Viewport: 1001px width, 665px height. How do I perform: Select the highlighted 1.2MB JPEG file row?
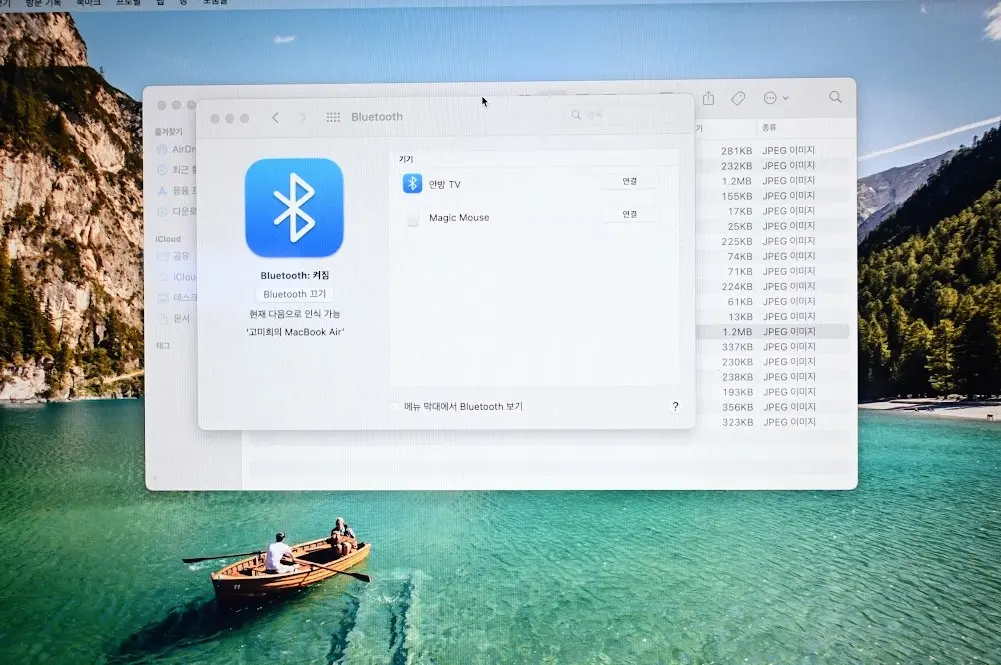772,332
